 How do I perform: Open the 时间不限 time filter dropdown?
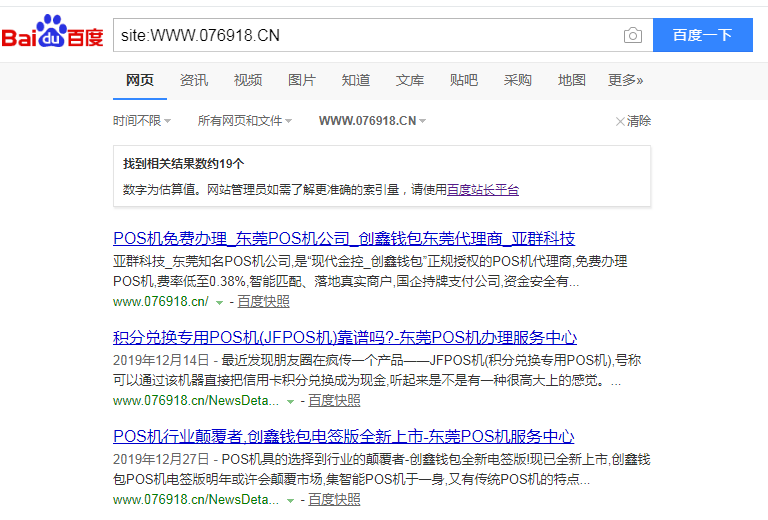[x=142, y=120]
